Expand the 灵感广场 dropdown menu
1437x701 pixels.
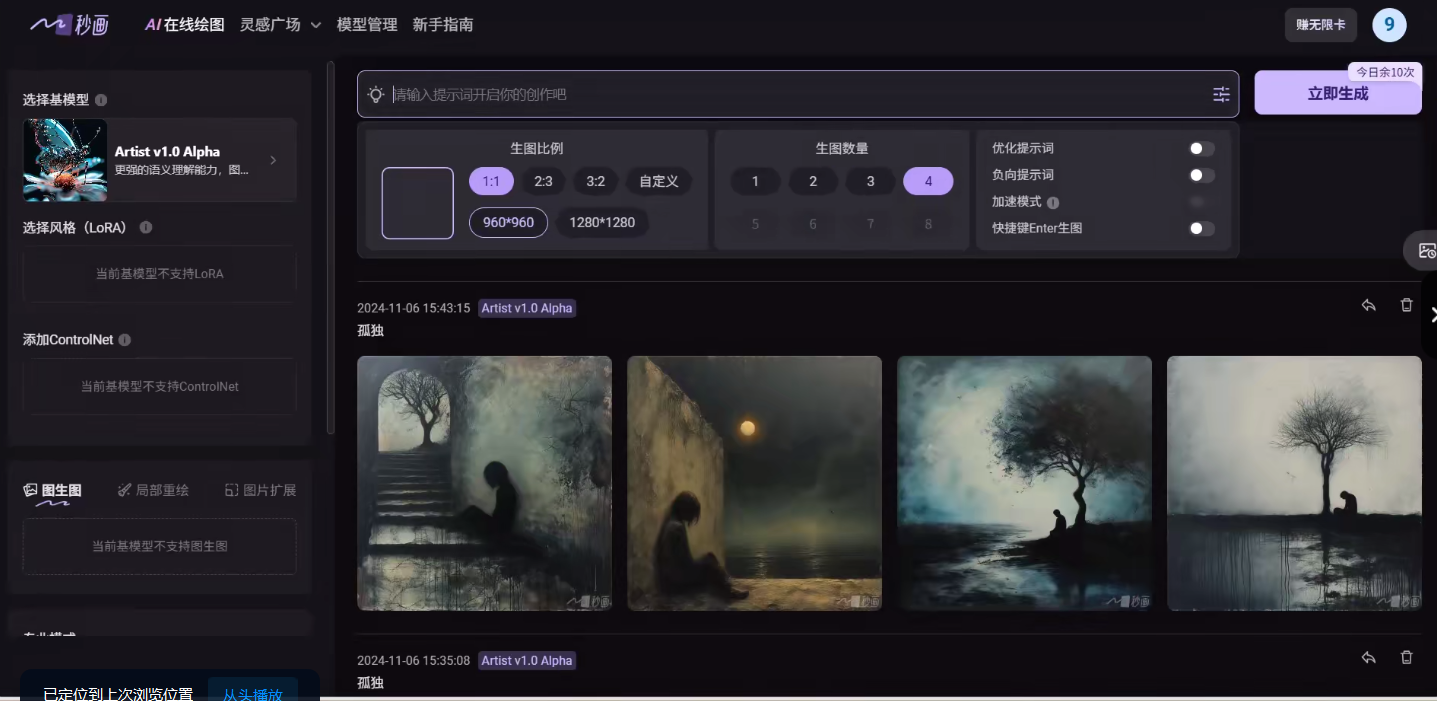(279, 24)
